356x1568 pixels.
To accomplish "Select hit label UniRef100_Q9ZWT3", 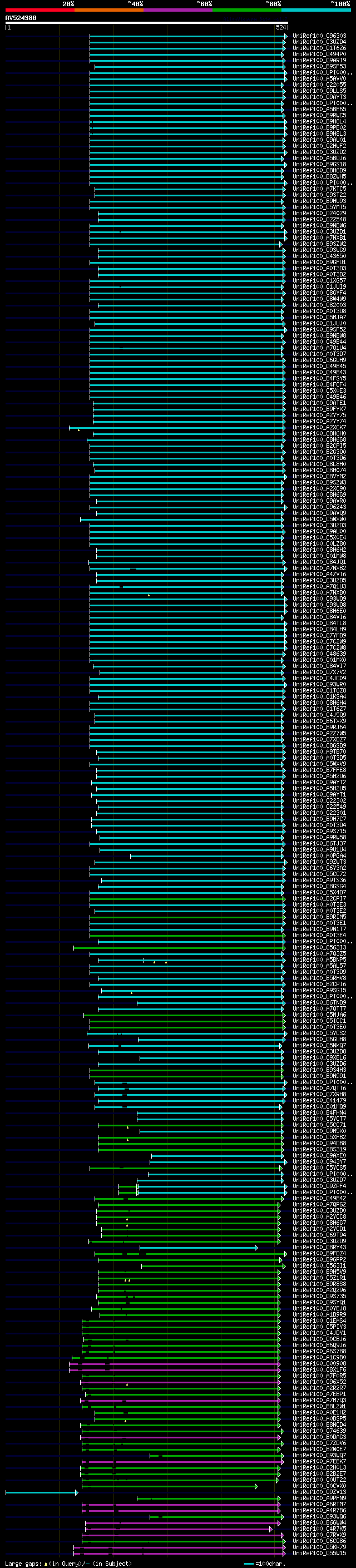I will click(x=319, y=862).
